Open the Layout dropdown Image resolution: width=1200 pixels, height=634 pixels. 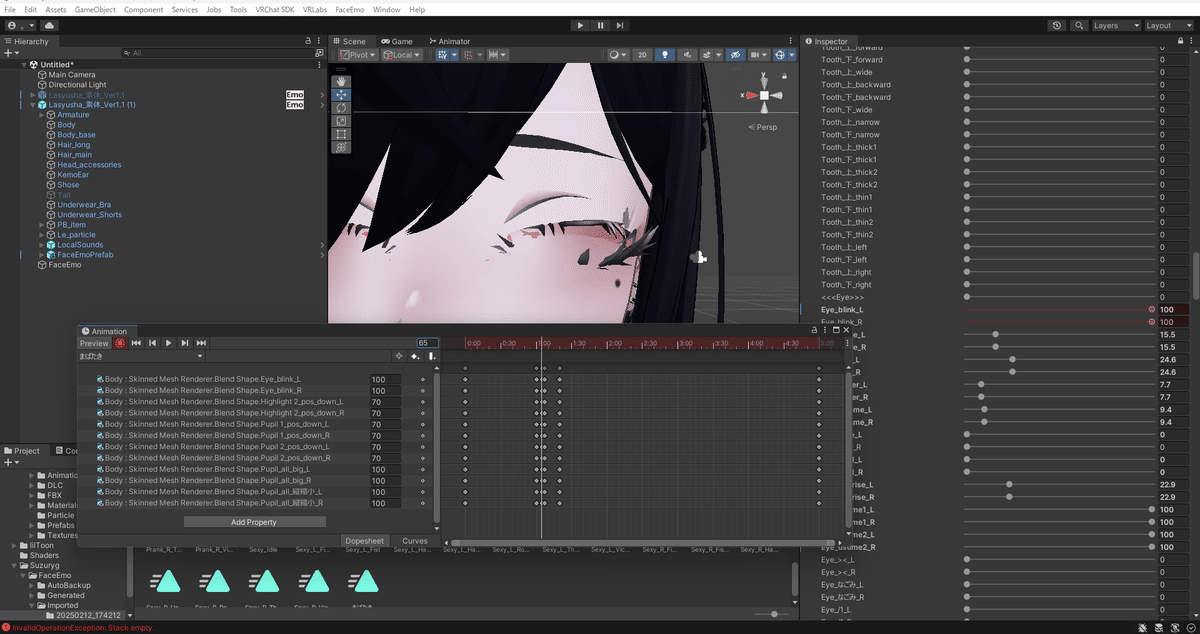tap(1168, 25)
